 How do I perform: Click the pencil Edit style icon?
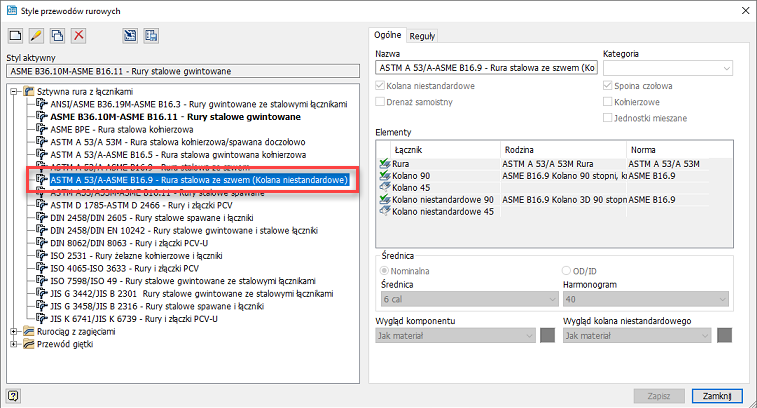[x=36, y=35]
